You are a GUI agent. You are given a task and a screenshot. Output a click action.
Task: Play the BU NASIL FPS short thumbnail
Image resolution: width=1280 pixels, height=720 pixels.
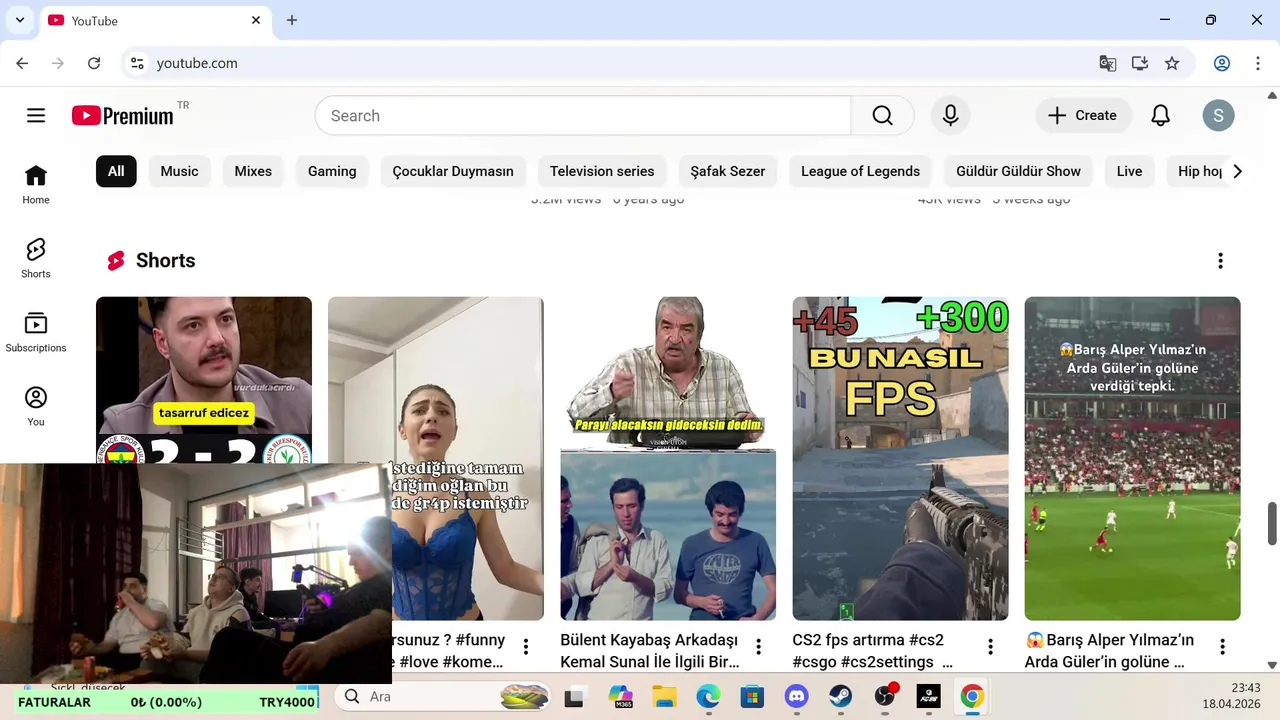[x=900, y=459]
